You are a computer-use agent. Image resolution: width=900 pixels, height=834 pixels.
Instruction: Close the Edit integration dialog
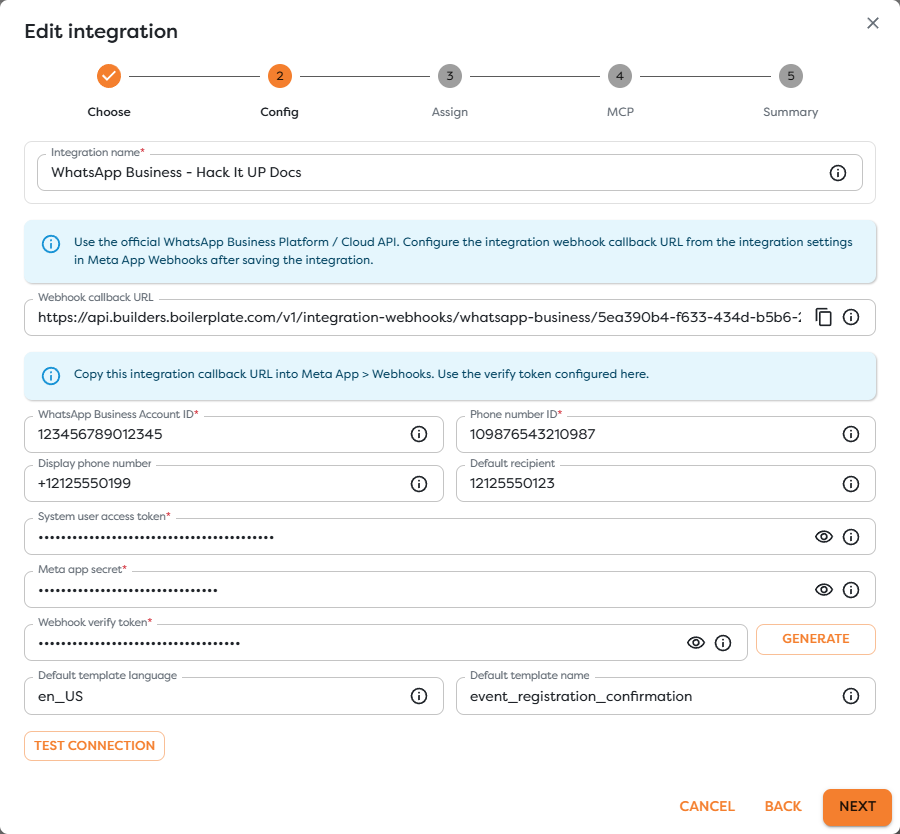point(872,23)
